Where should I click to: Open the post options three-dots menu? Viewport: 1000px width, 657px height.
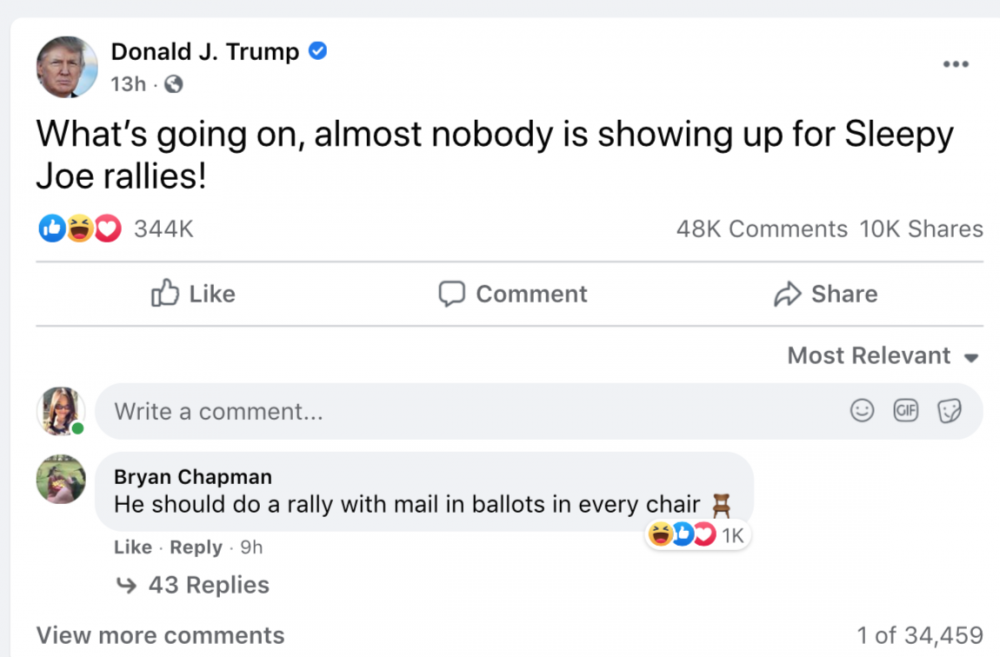[x=955, y=64]
